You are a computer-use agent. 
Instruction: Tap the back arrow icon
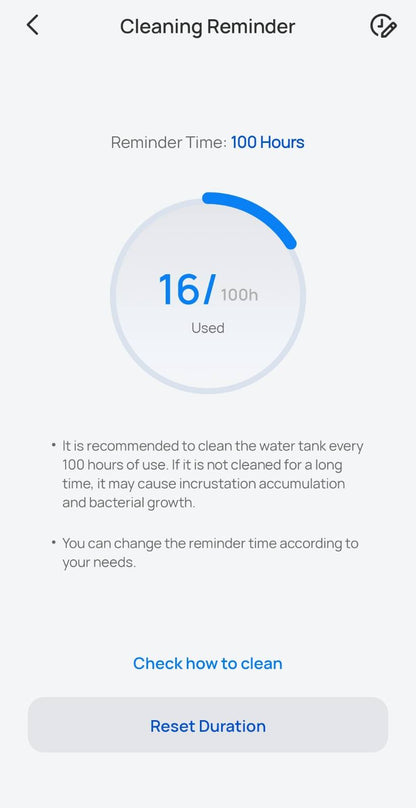click(32, 25)
